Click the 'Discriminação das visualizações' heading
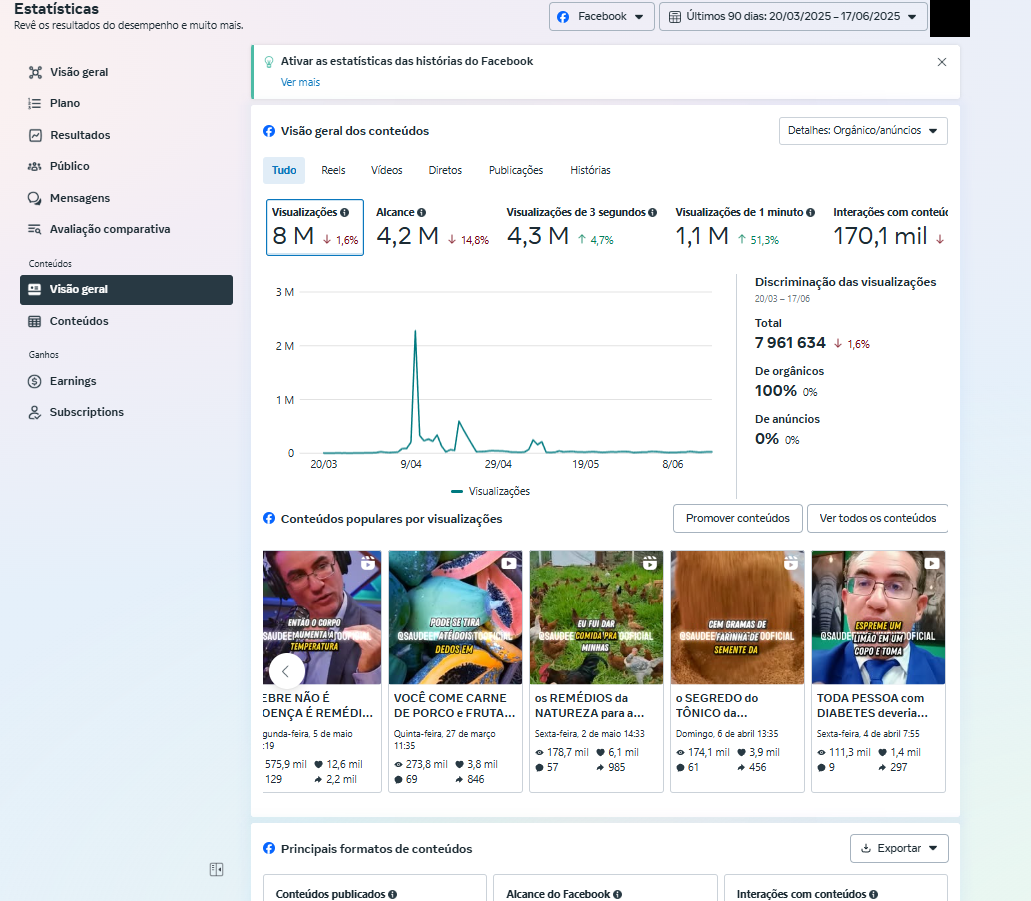This screenshot has height=901, width=1031. click(x=846, y=282)
